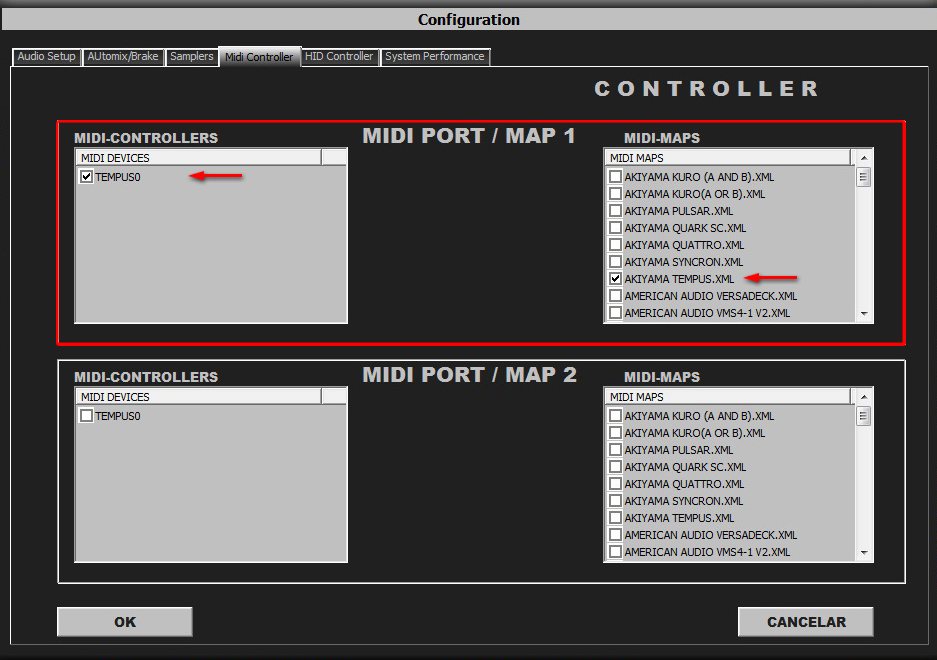Click MIDI MAPS column header in Map 2
Image resolution: width=937 pixels, height=660 pixels.
[727, 397]
